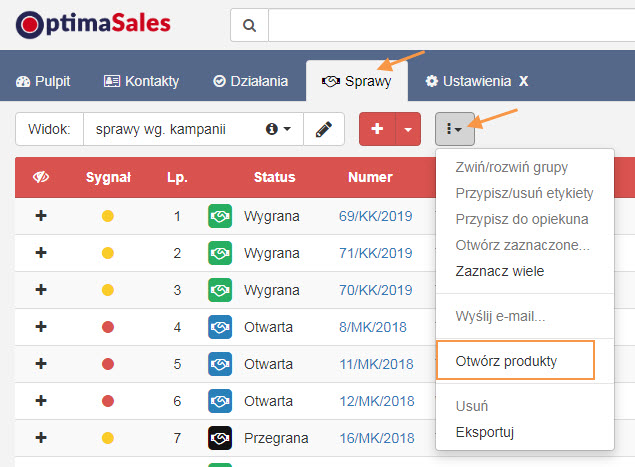Click the info icon in the Widok selector
Viewport: 635px width, 467px height.
point(271,129)
